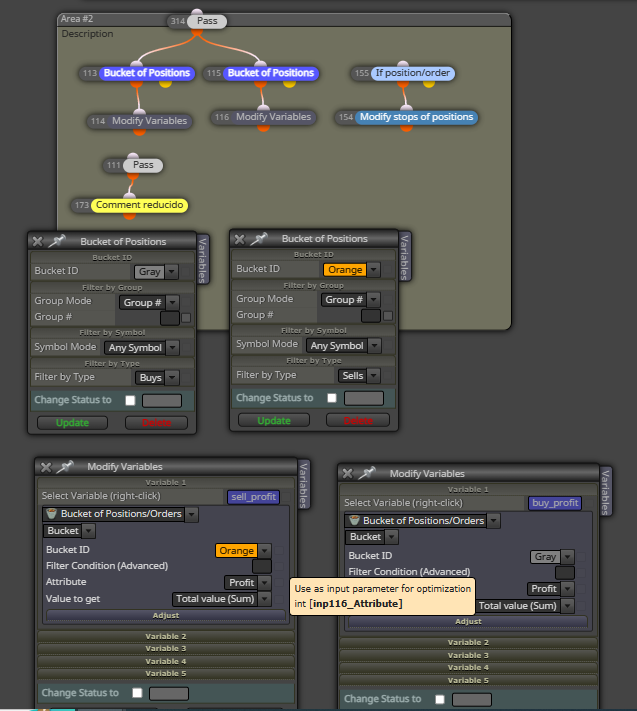Expand Variable 2 section in sell_profit panel
Screen dimensions: 637x711
click(165, 636)
